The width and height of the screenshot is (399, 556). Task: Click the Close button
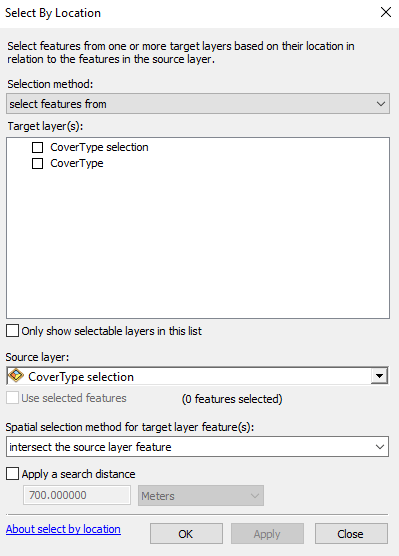coord(351,534)
